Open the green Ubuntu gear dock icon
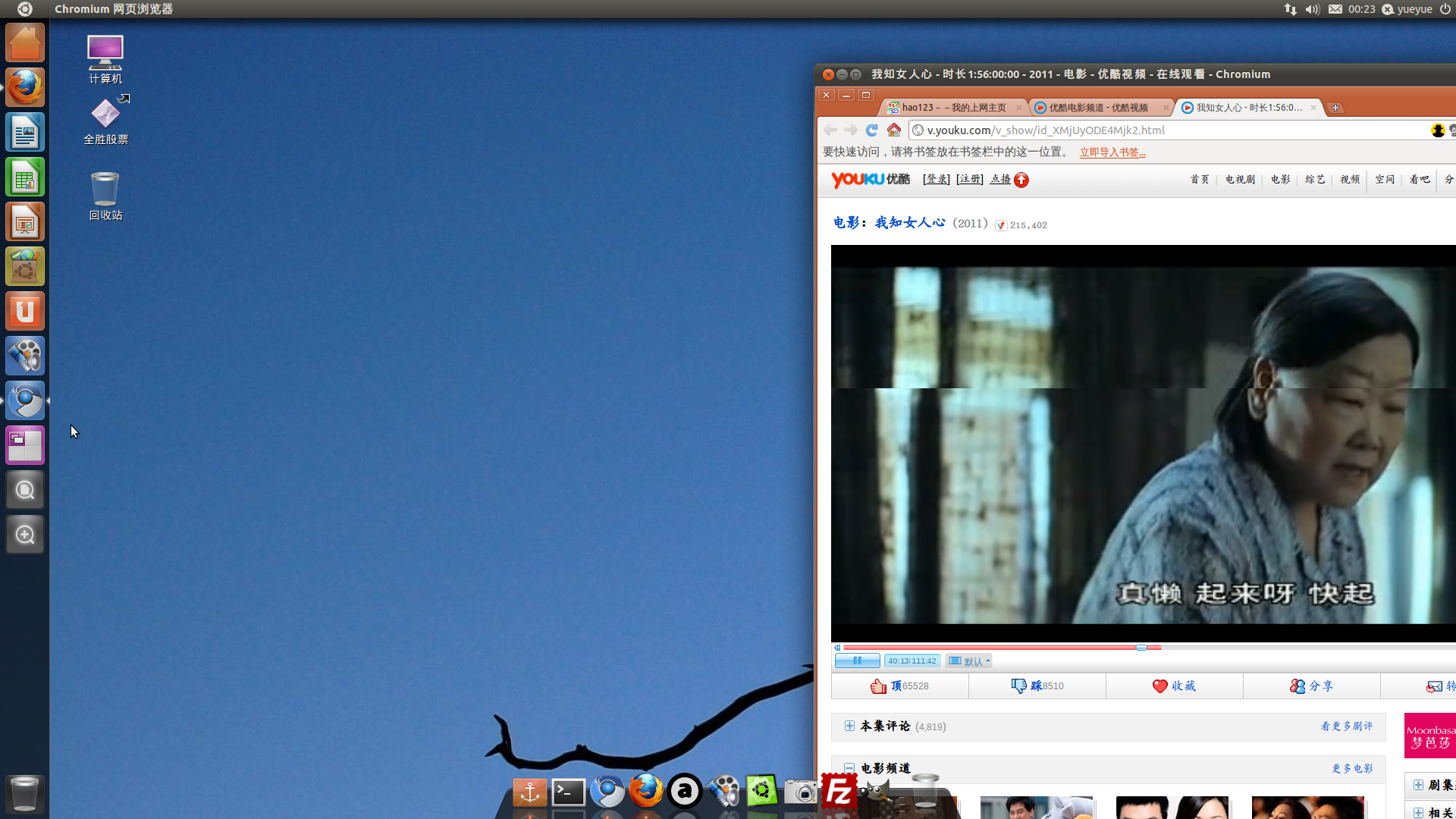Viewport: 1456px width, 819px height. [x=762, y=791]
